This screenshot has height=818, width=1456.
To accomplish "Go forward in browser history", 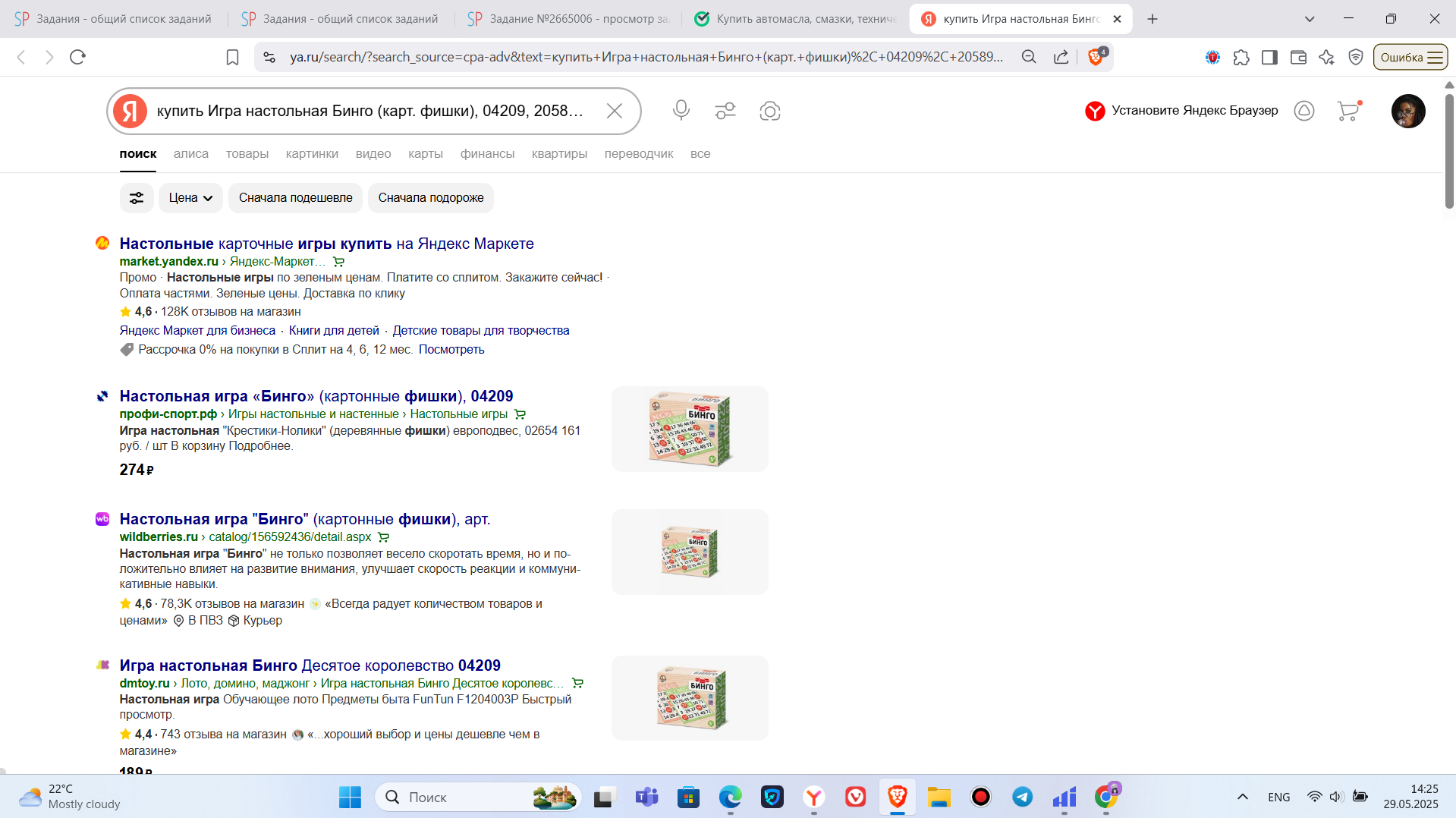I will coord(49,57).
